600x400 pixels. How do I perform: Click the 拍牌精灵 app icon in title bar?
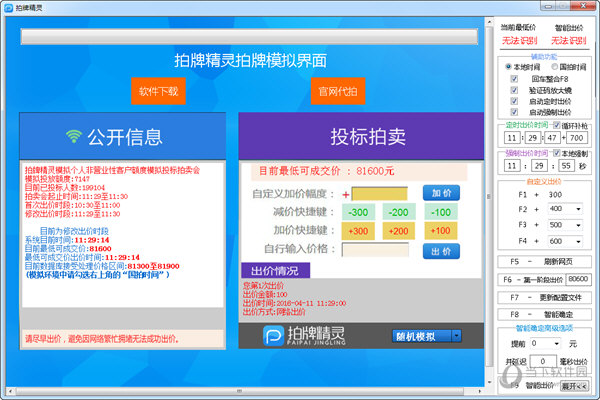click(x=8, y=7)
